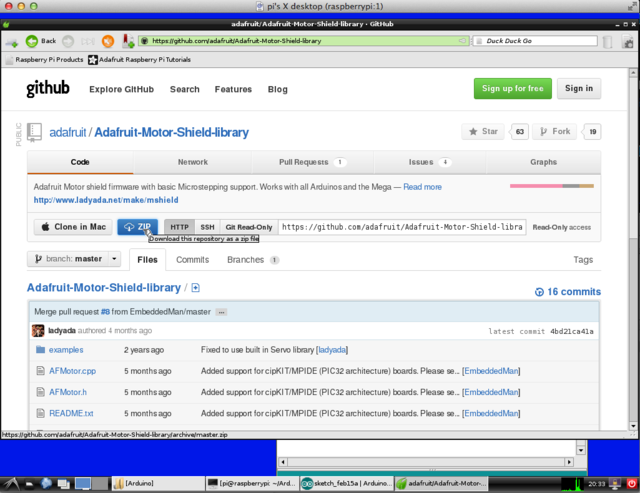The width and height of the screenshot is (640, 493).
Task: Click ladyada's avatar thumbnail
Action: coord(39,330)
